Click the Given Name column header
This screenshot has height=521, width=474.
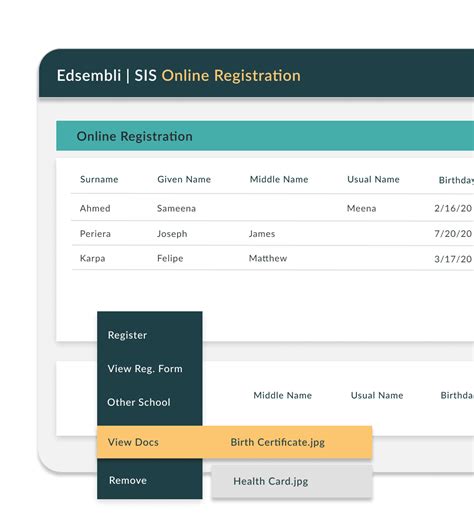[184, 179]
